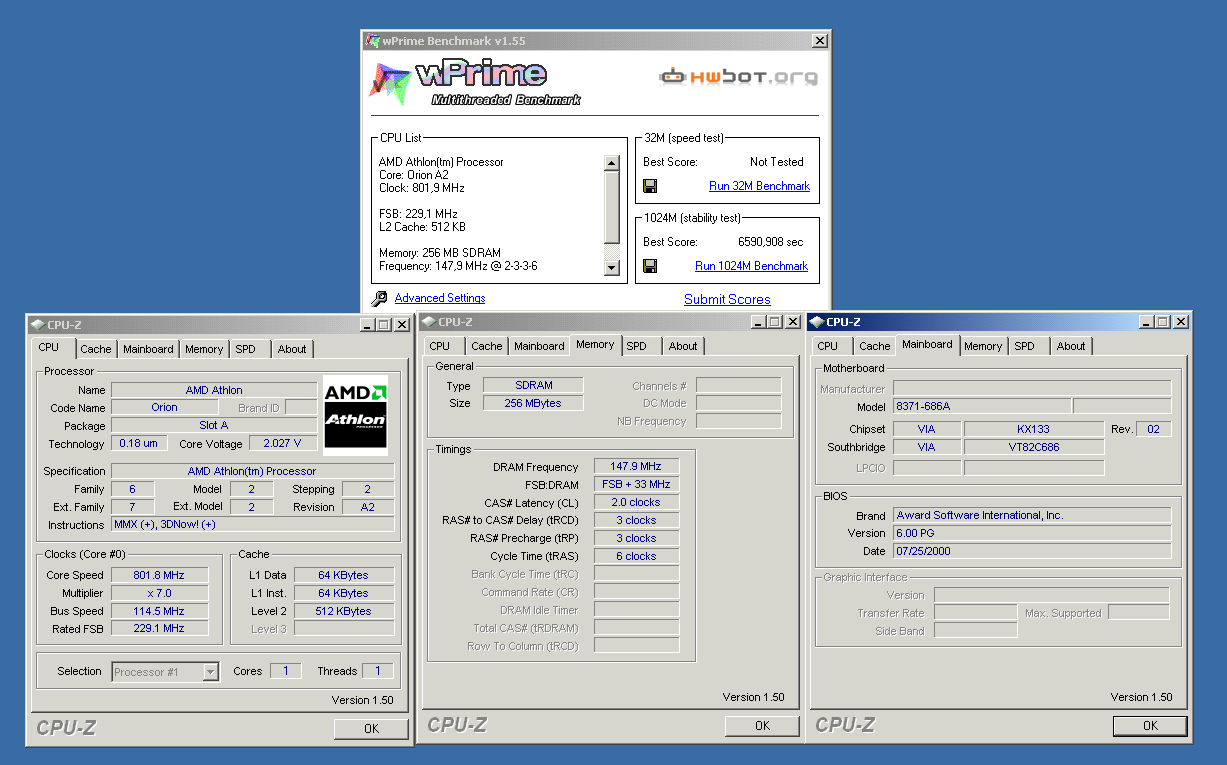Click the key icon next to Advanced Settings
The height and width of the screenshot is (765, 1227).
click(379, 298)
